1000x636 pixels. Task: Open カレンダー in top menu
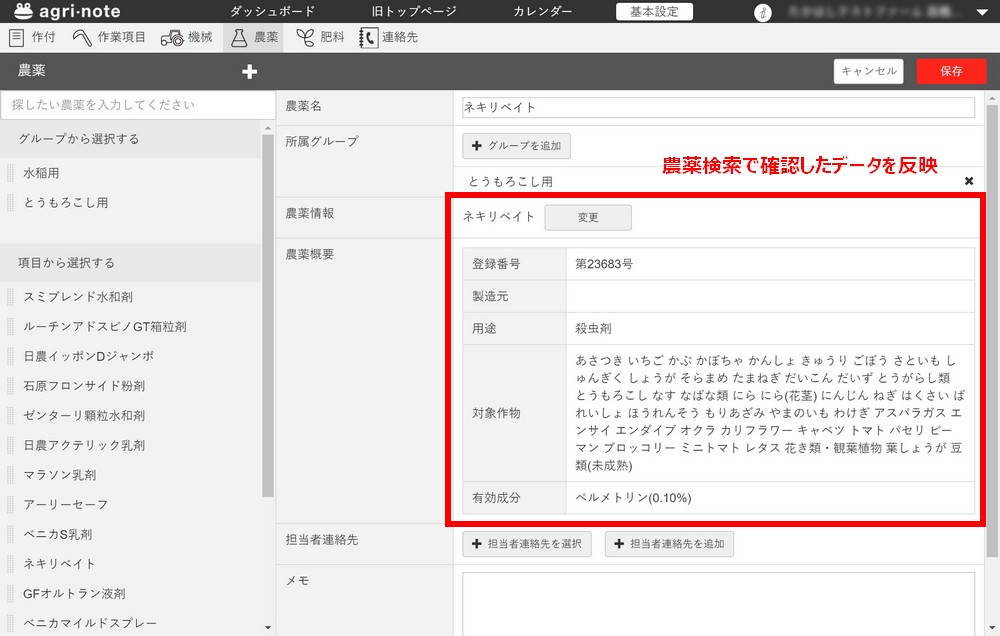(x=543, y=12)
